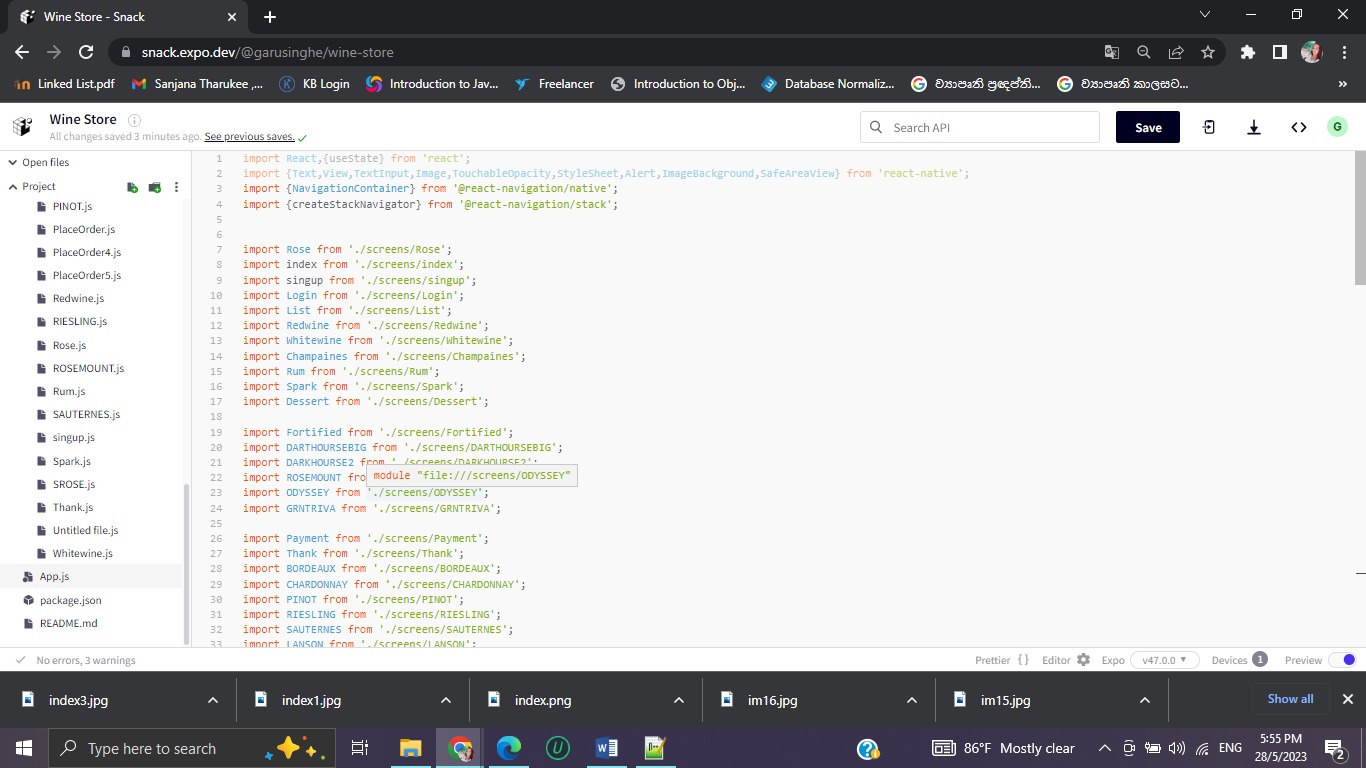The height and width of the screenshot is (768, 1366).
Task: Click in the Search API field
Action: click(980, 127)
